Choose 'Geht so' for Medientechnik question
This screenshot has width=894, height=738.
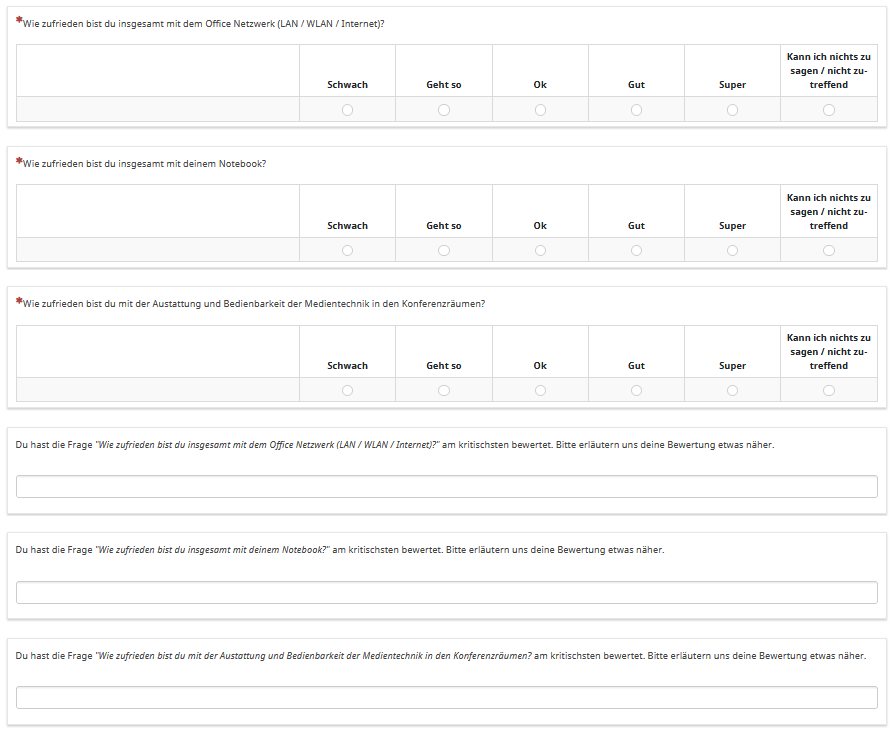(444, 390)
